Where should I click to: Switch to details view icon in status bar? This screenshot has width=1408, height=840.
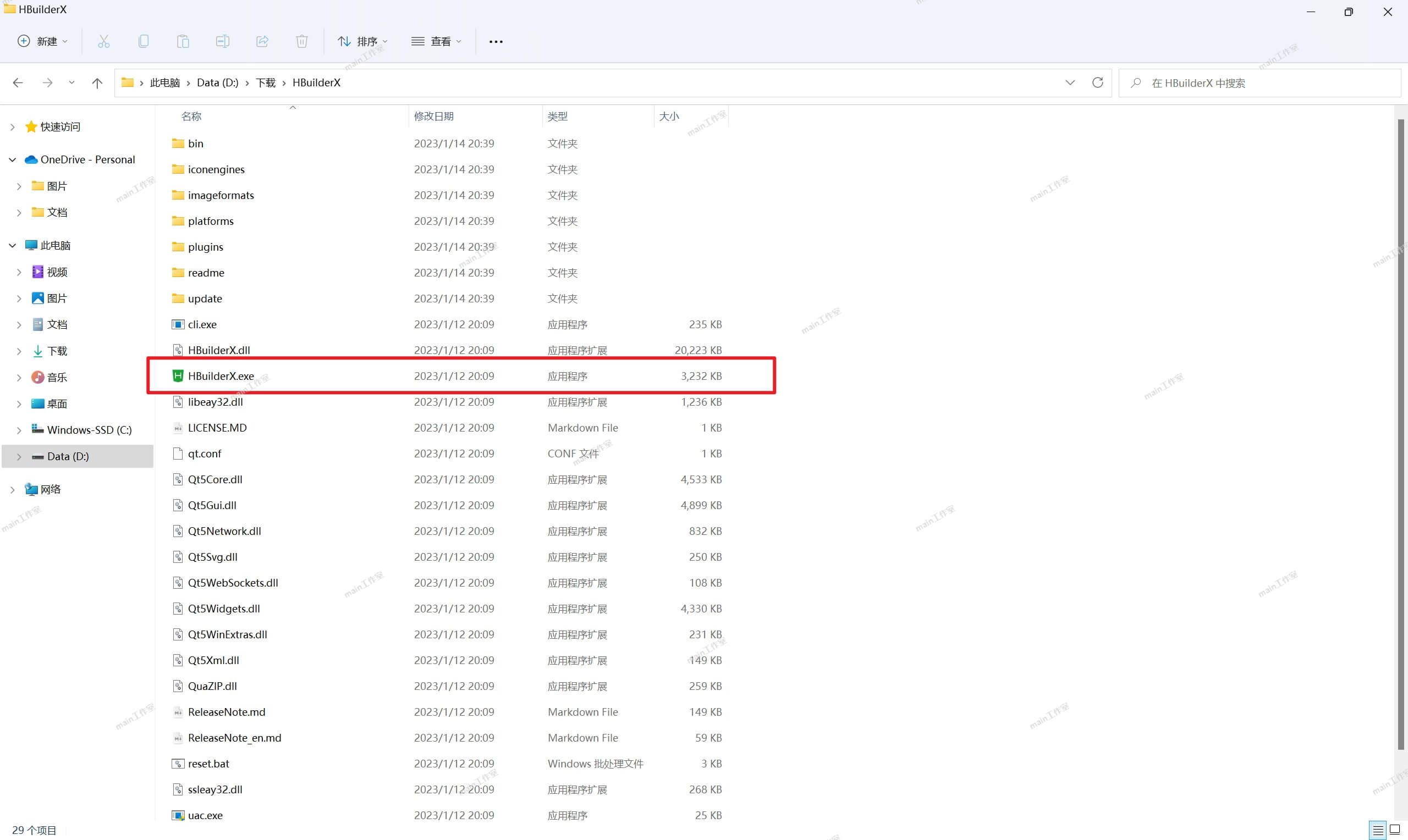pyautogui.click(x=1378, y=830)
